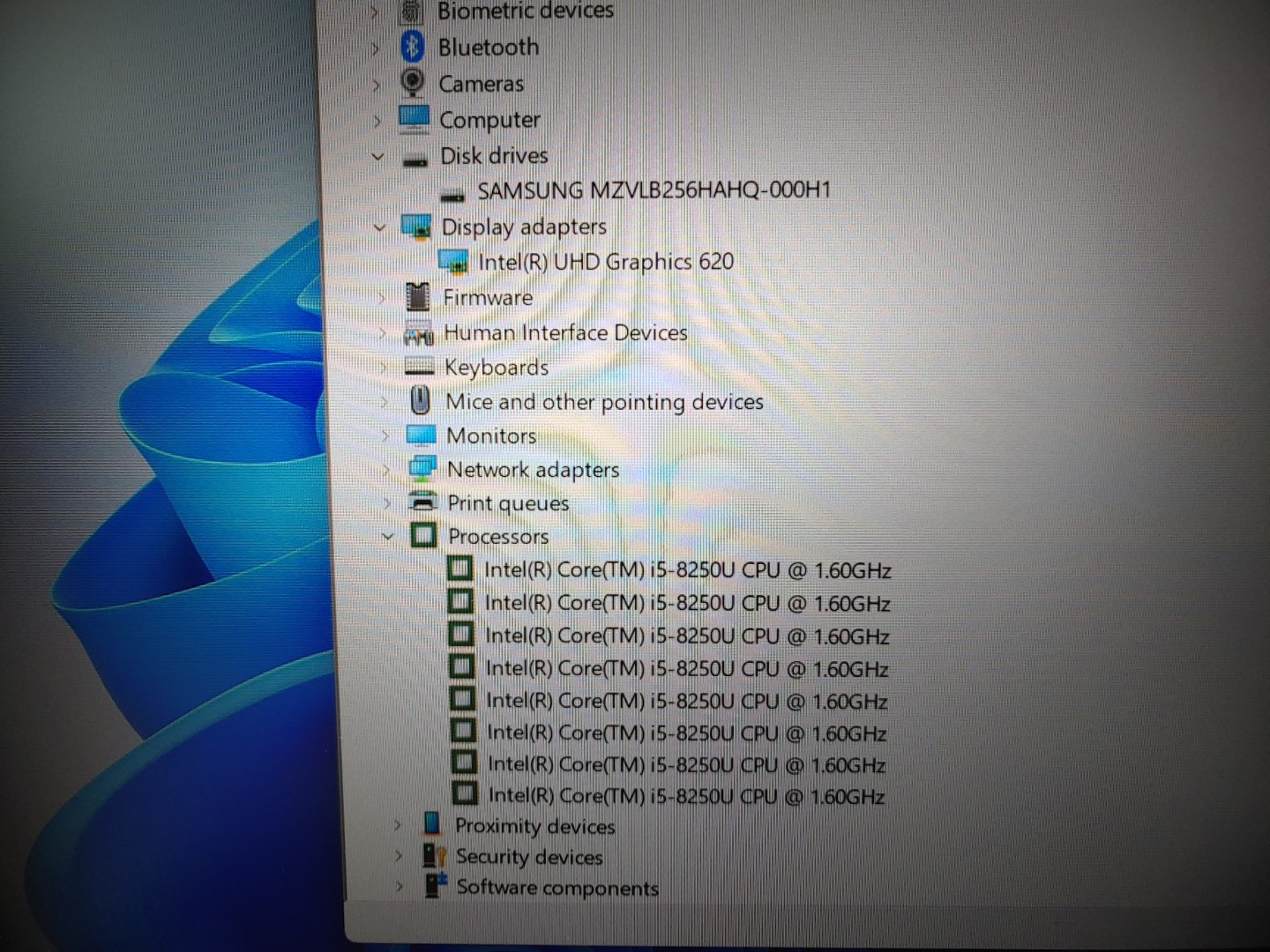
Task: Click the Keyboards category icon
Action: pos(418,367)
